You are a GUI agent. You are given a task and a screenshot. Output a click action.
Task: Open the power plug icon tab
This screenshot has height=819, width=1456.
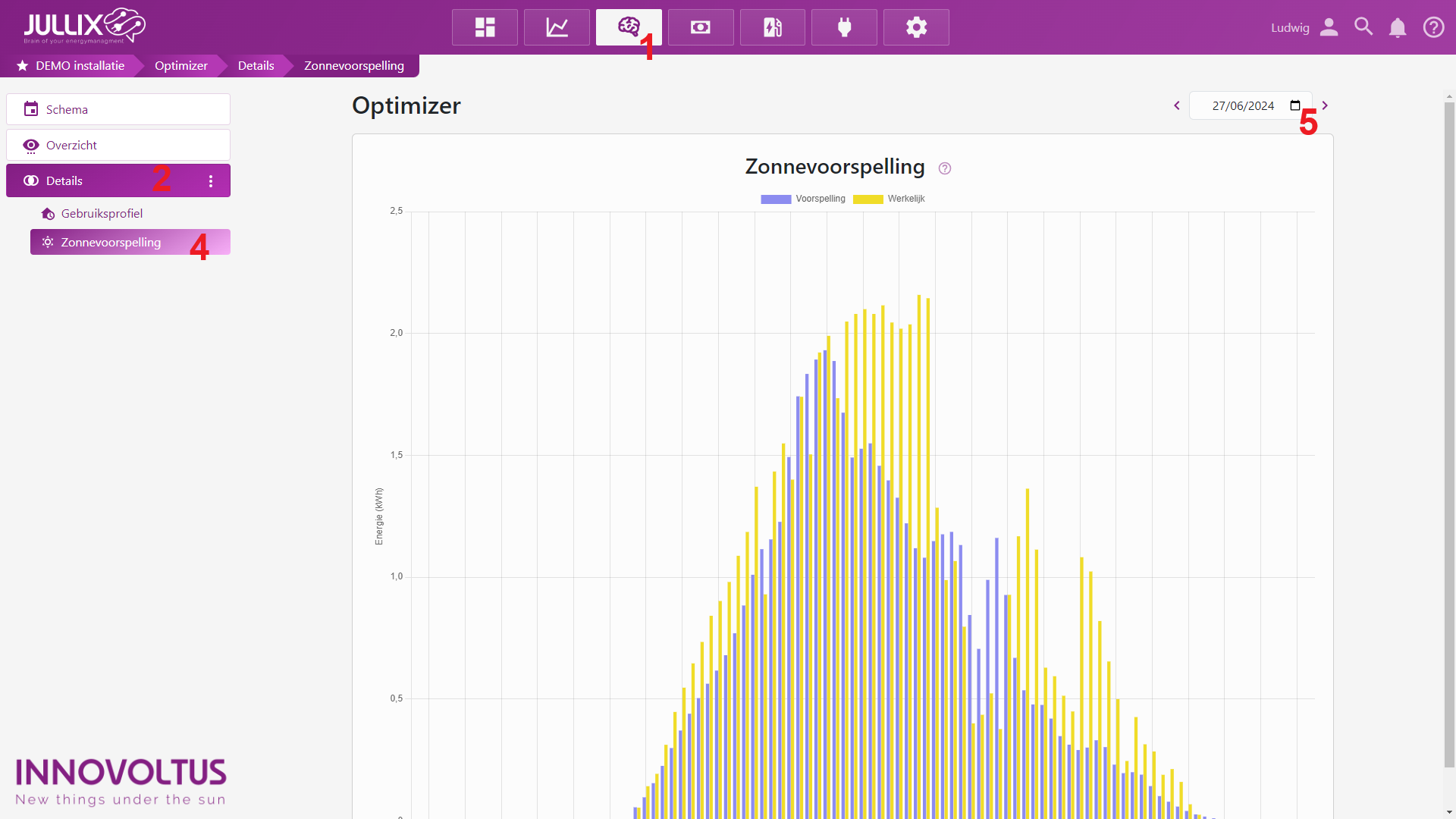coord(844,27)
